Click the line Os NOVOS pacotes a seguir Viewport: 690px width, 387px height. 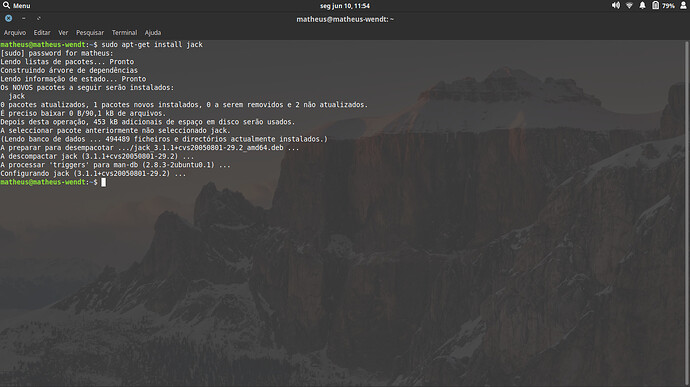pos(87,88)
